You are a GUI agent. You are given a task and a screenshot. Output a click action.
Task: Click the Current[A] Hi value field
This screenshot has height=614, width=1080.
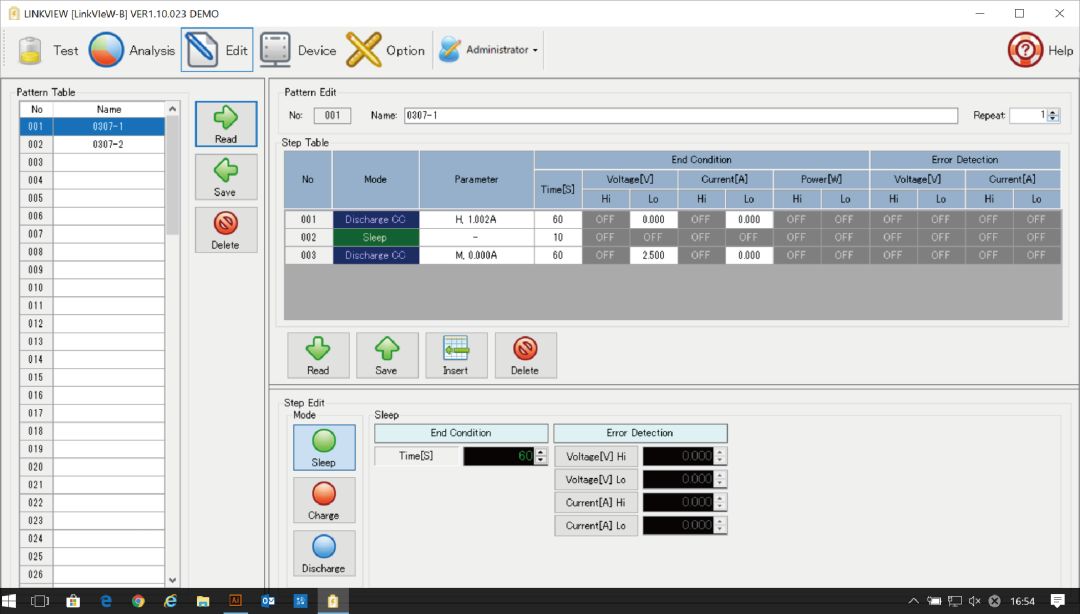[x=678, y=502]
